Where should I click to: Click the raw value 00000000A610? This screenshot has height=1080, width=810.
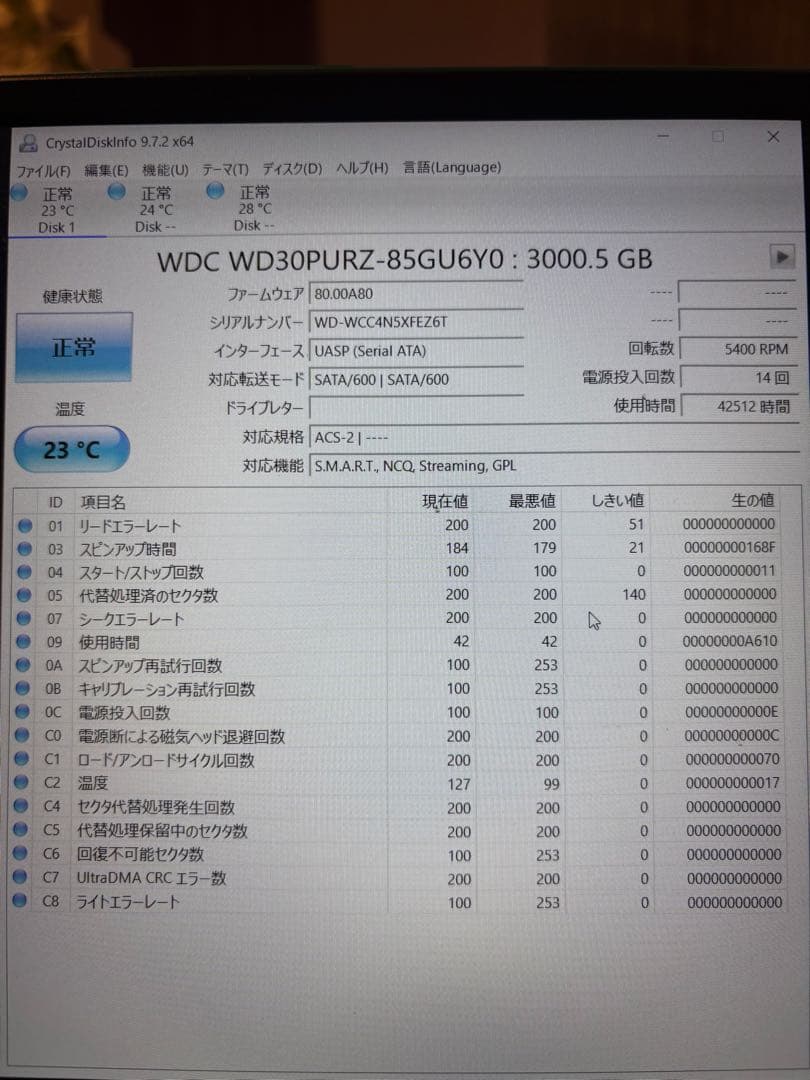point(730,641)
